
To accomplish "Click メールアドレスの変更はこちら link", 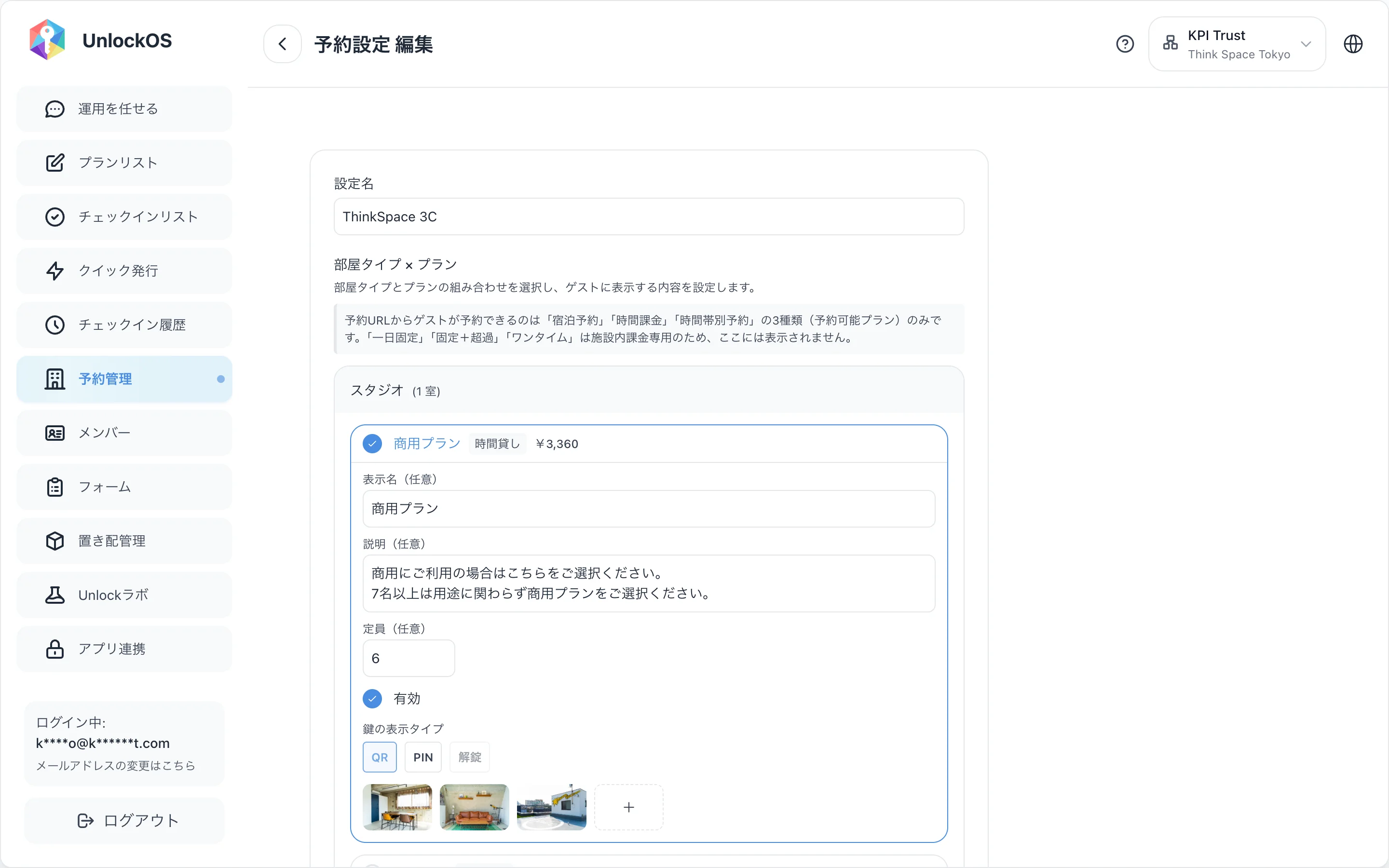I will (116, 766).
